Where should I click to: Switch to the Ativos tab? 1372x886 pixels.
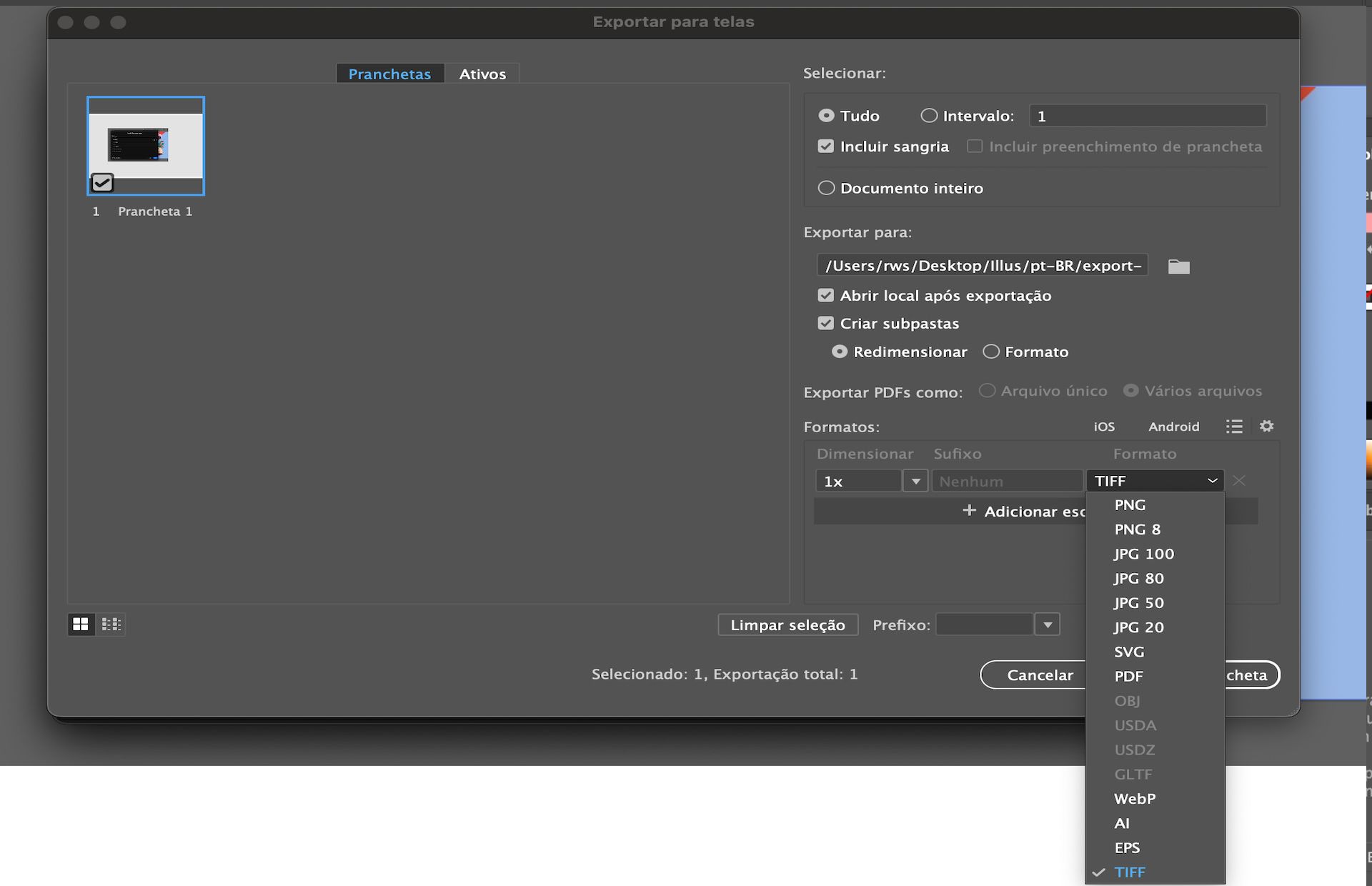(482, 74)
